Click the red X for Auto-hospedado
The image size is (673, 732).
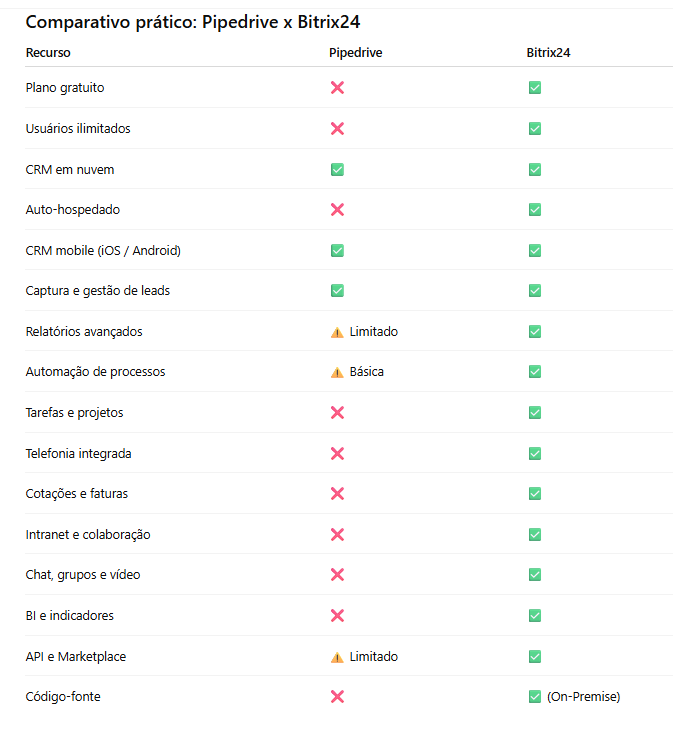tap(337, 210)
